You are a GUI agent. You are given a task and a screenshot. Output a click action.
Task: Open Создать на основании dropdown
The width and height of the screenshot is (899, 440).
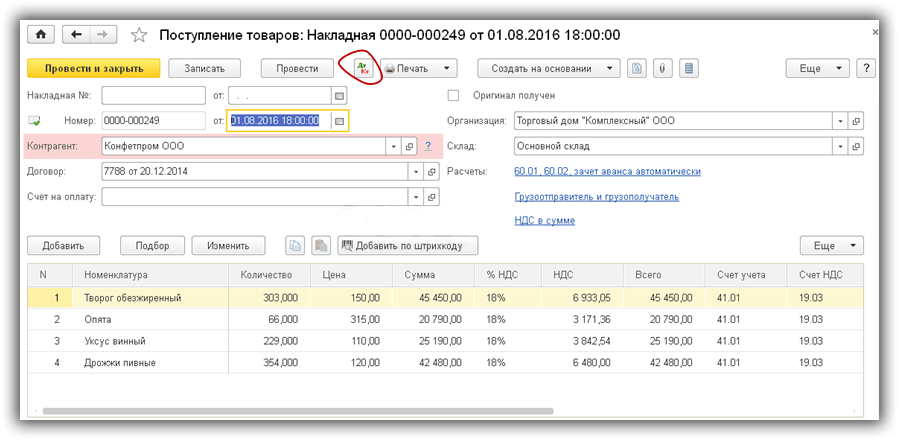(549, 69)
